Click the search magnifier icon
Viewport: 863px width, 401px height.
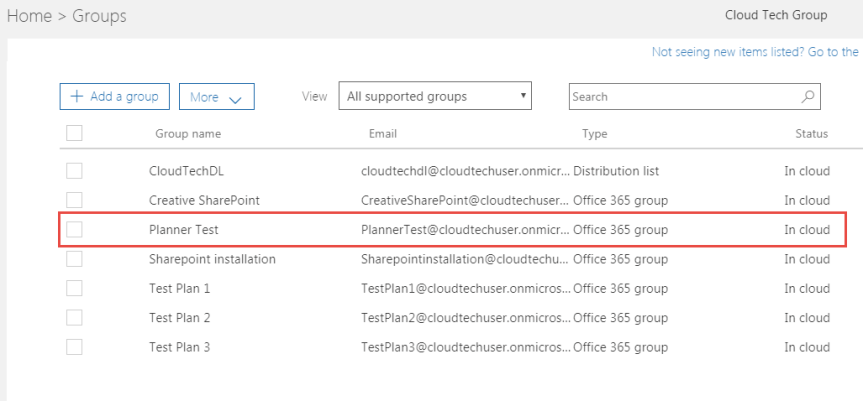tap(808, 97)
